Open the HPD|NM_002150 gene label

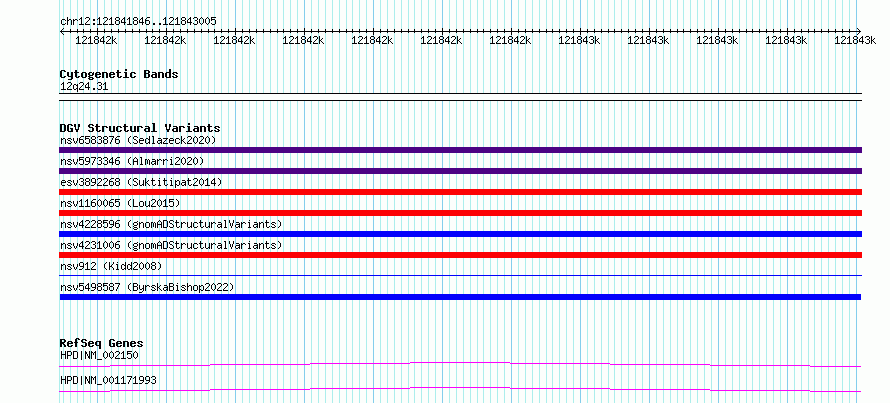click(99, 355)
